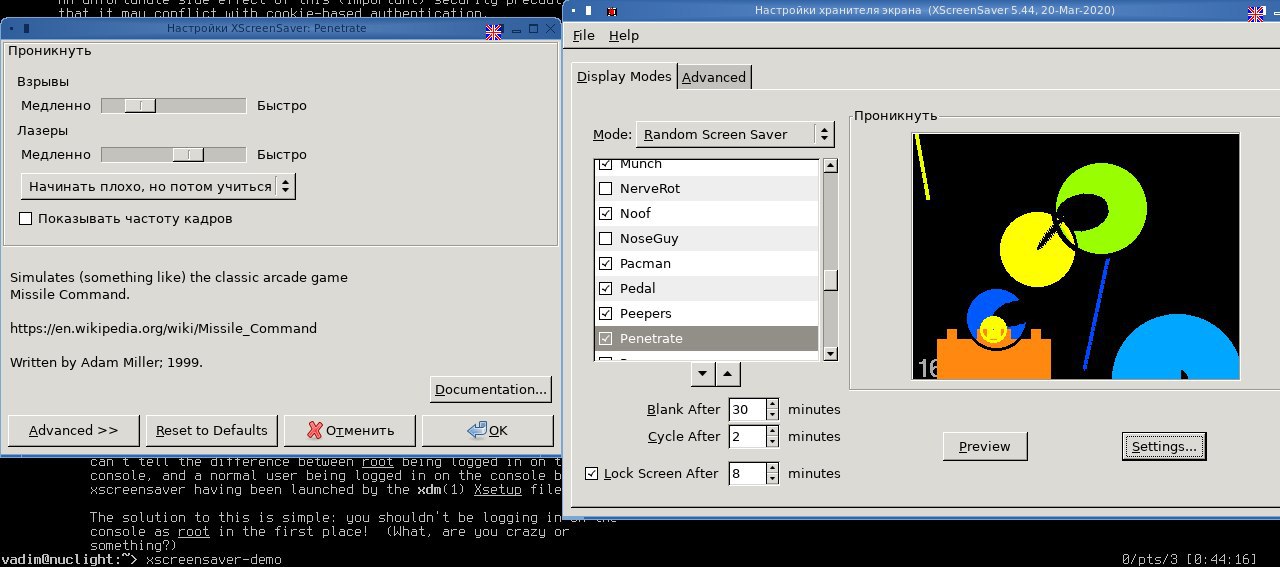Enable the NerveRot screensaver checkbox
The width and height of the screenshot is (1280, 567).
click(x=605, y=188)
